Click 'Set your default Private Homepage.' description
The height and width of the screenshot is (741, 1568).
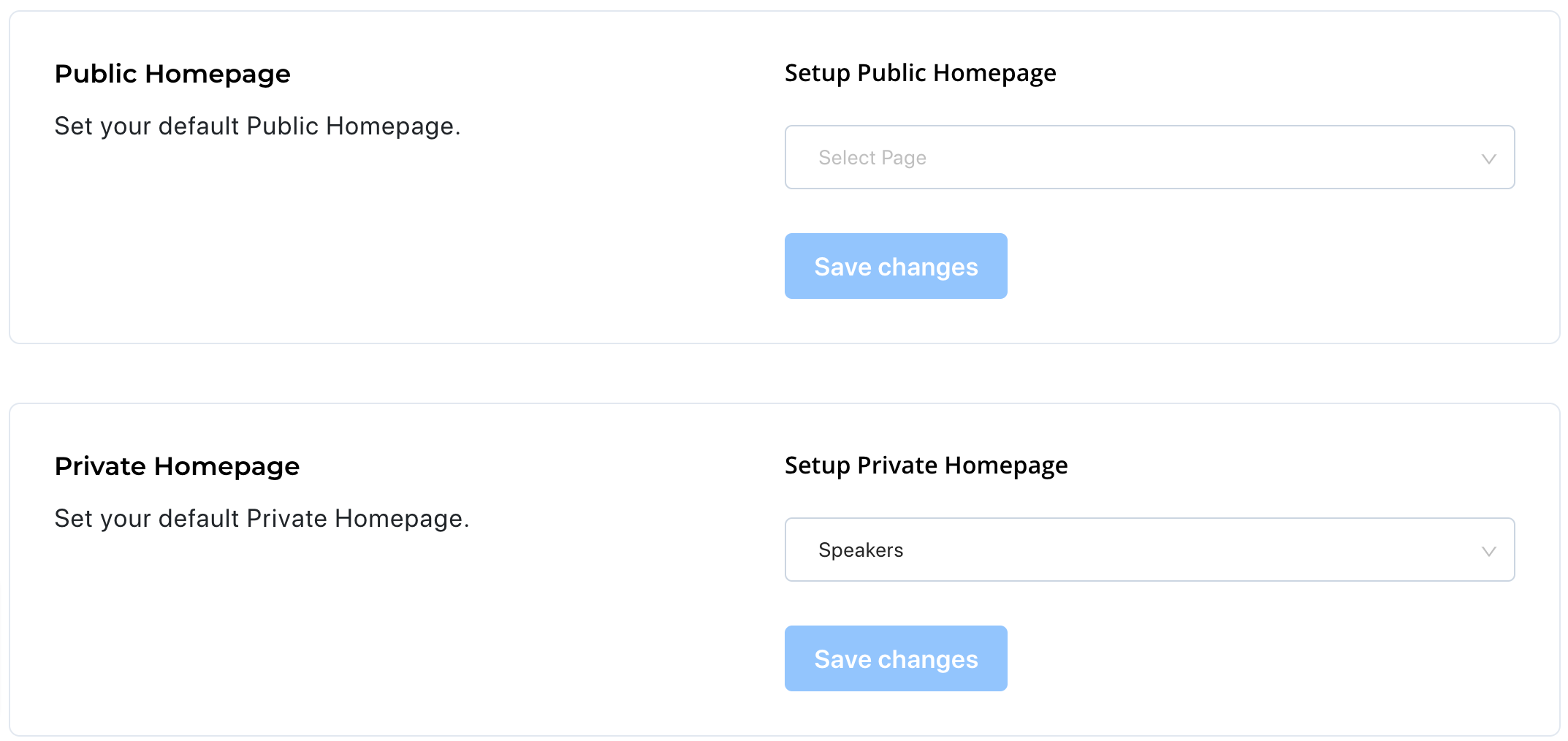(x=262, y=519)
